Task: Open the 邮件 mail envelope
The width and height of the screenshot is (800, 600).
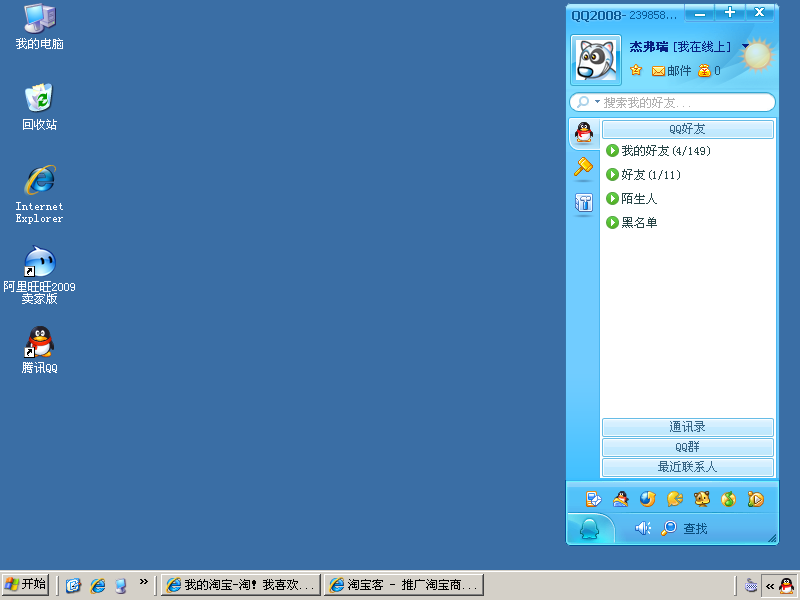Action: coord(671,71)
